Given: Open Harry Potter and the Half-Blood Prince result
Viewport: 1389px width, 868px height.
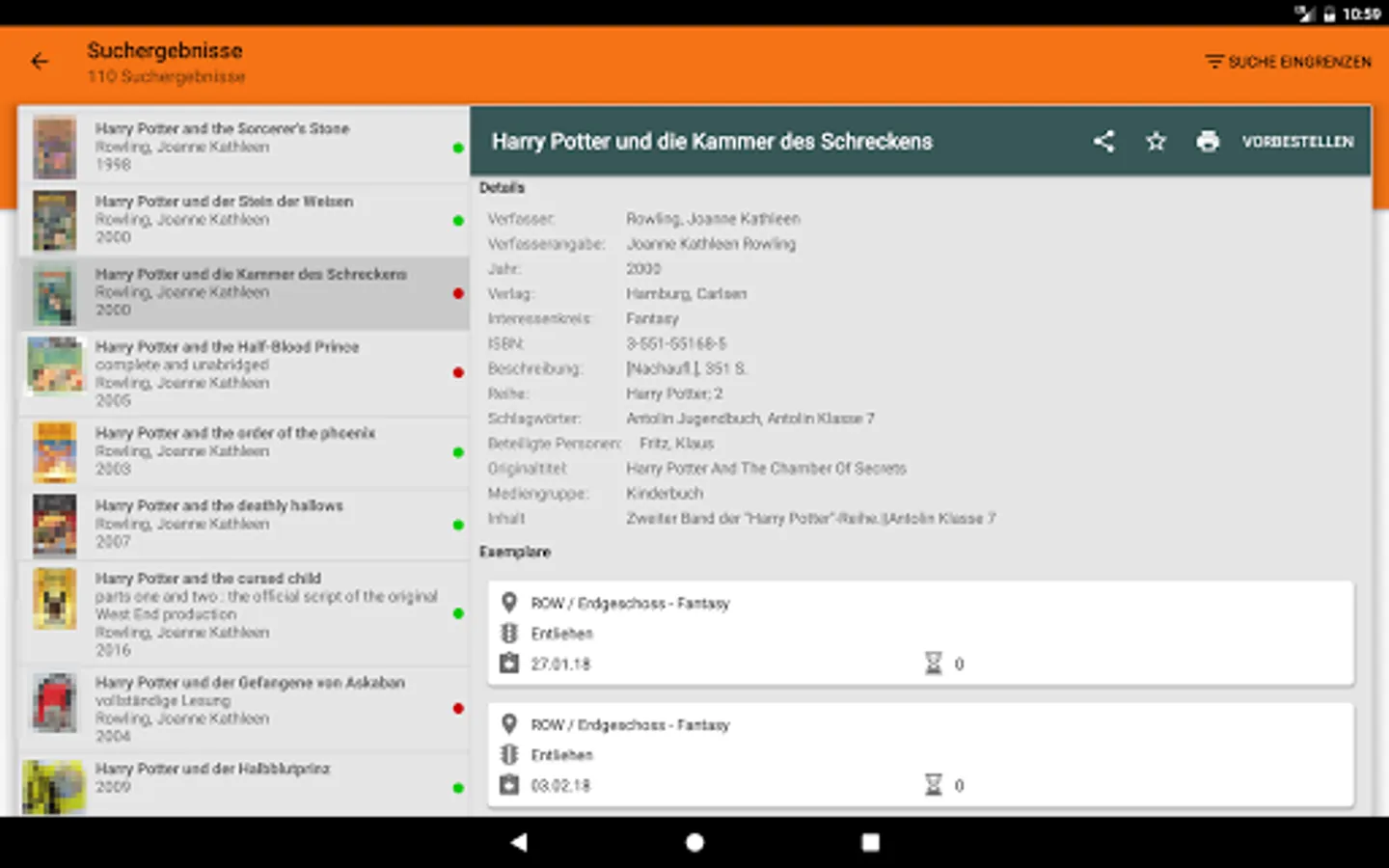Looking at the screenshot, I should [244, 373].
